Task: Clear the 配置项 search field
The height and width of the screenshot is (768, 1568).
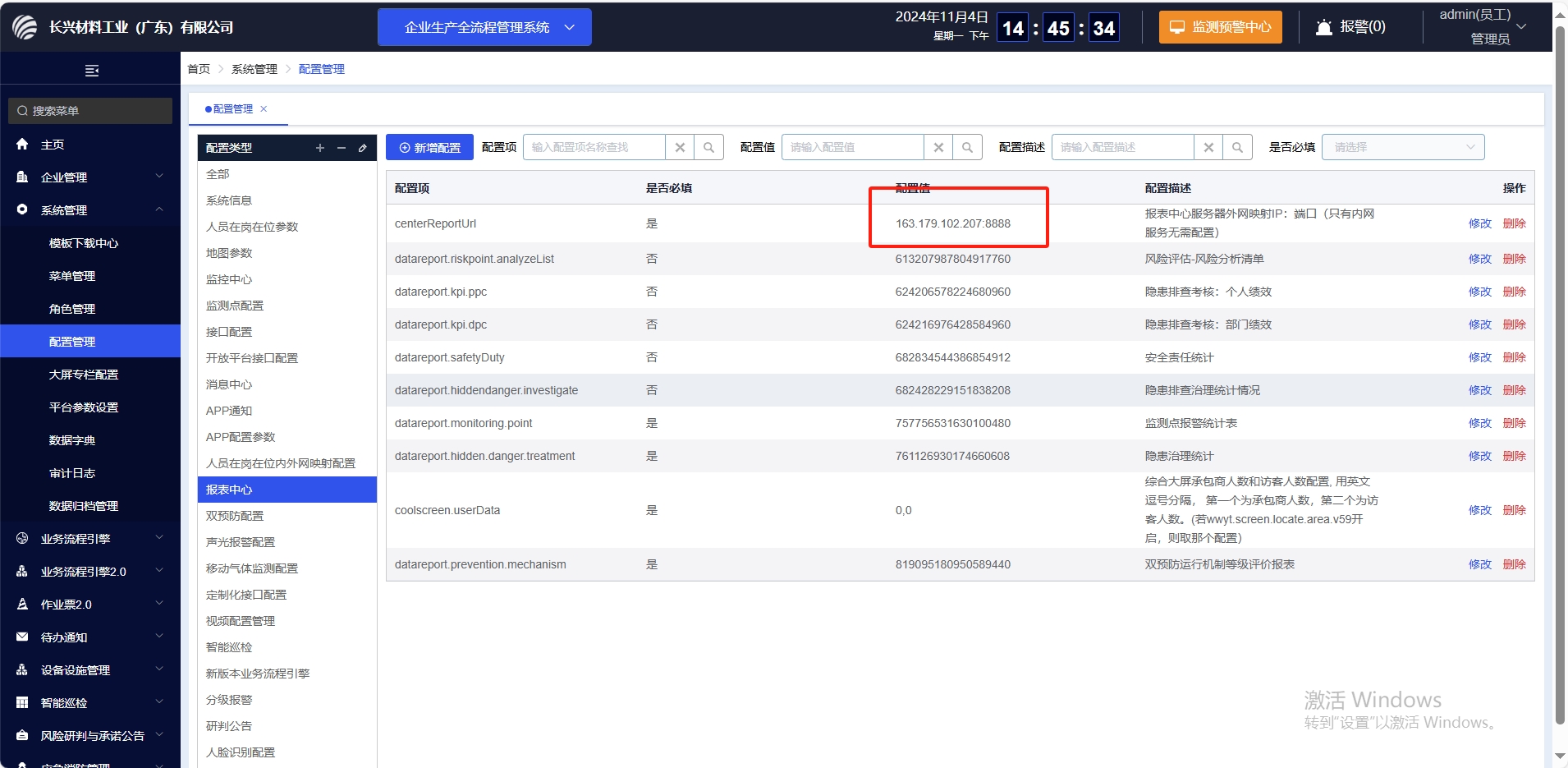Action: pos(680,148)
